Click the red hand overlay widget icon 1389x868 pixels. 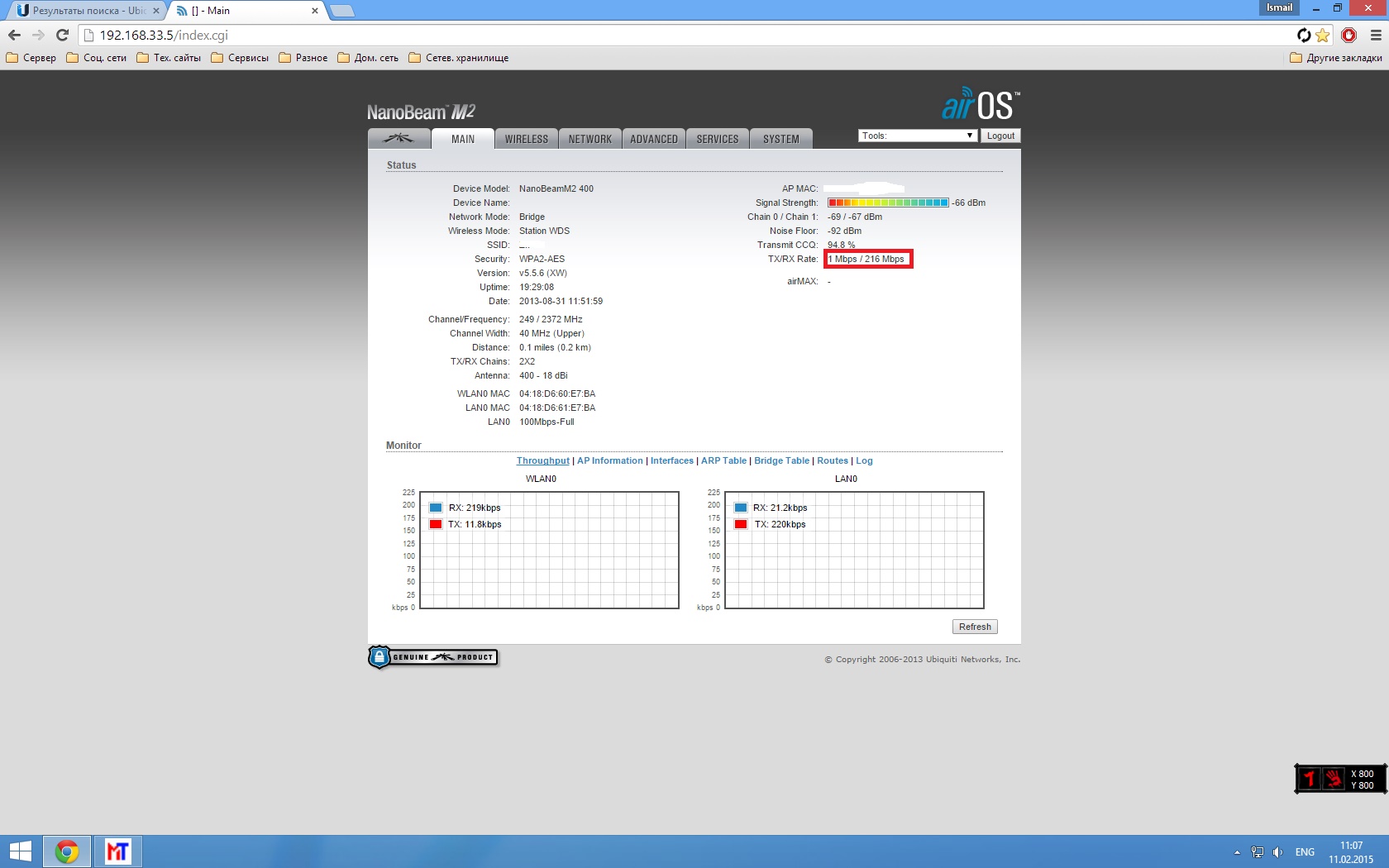click(x=1333, y=779)
